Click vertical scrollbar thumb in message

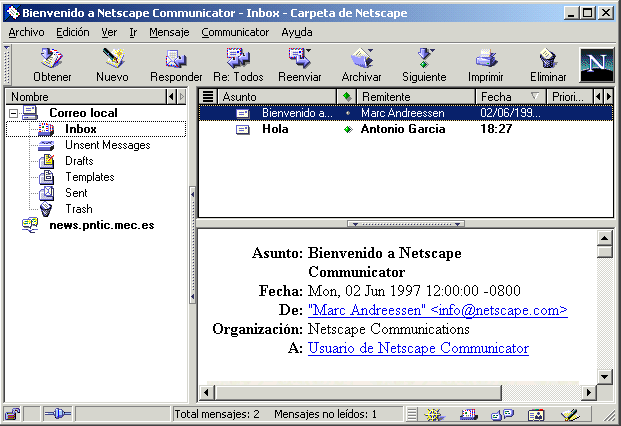pos(604,252)
